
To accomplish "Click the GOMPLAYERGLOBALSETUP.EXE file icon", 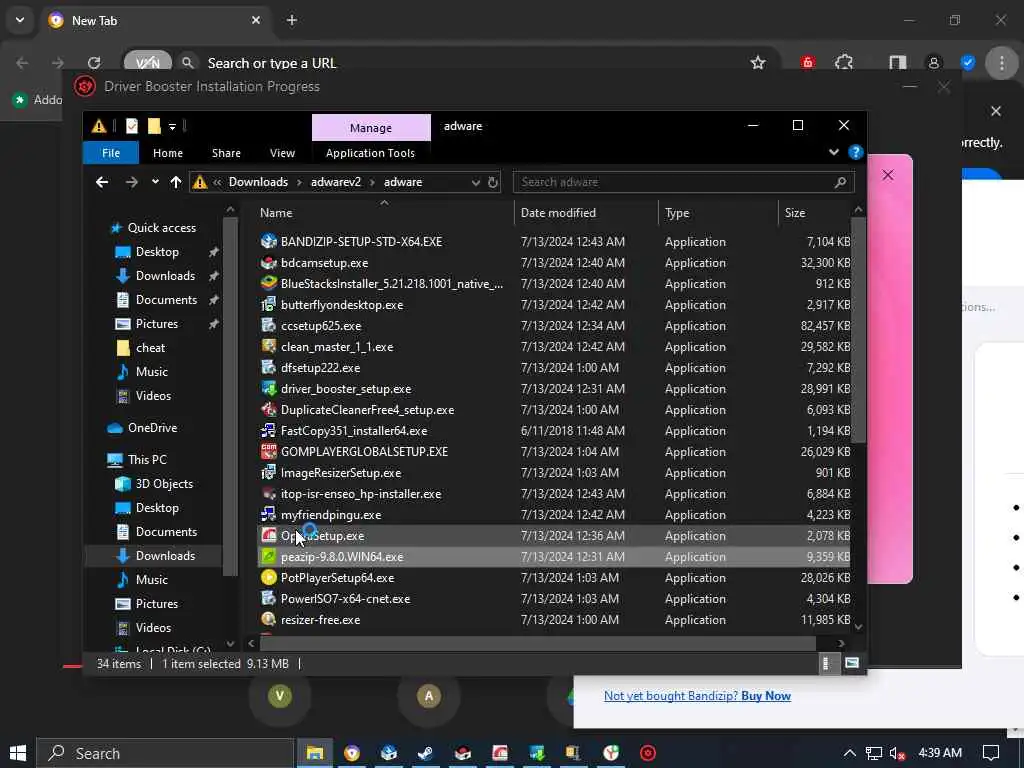I will pos(268,451).
